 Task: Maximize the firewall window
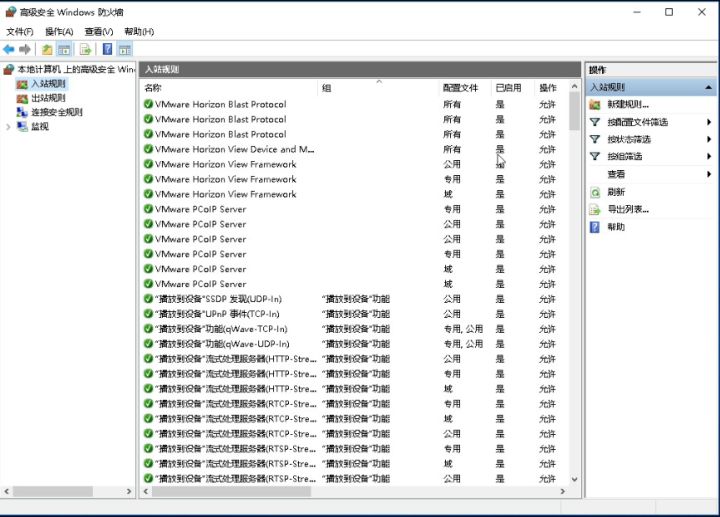coord(669,12)
